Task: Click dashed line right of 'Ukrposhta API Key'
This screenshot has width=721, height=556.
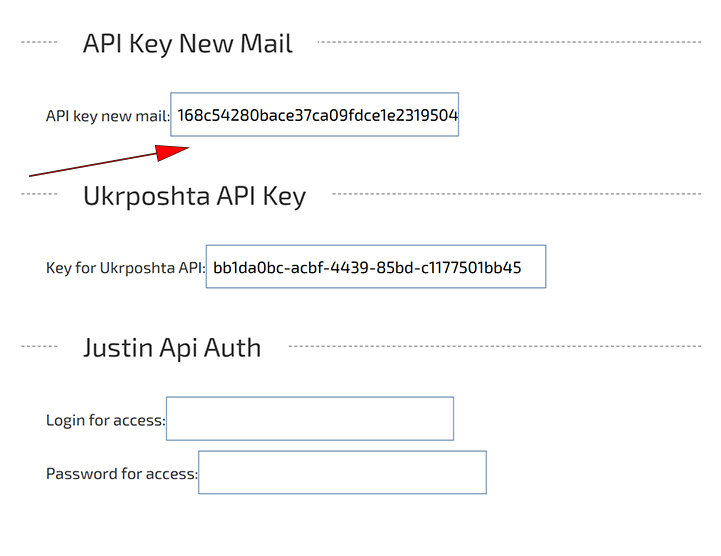Action: pos(515,194)
